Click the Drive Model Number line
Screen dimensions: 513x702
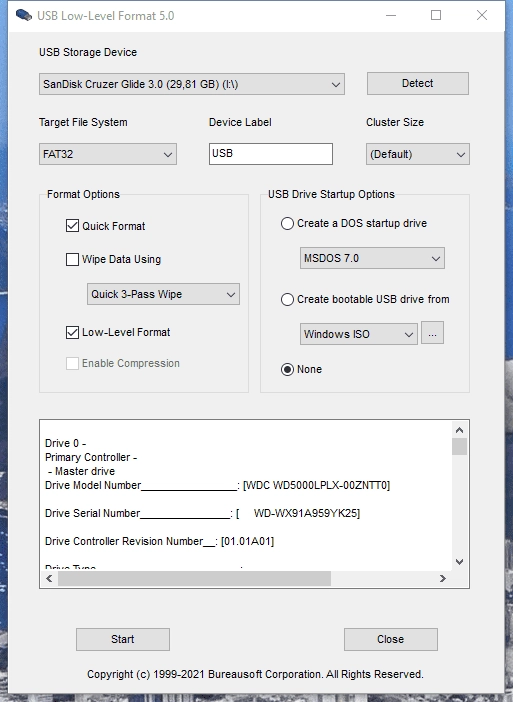218,485
